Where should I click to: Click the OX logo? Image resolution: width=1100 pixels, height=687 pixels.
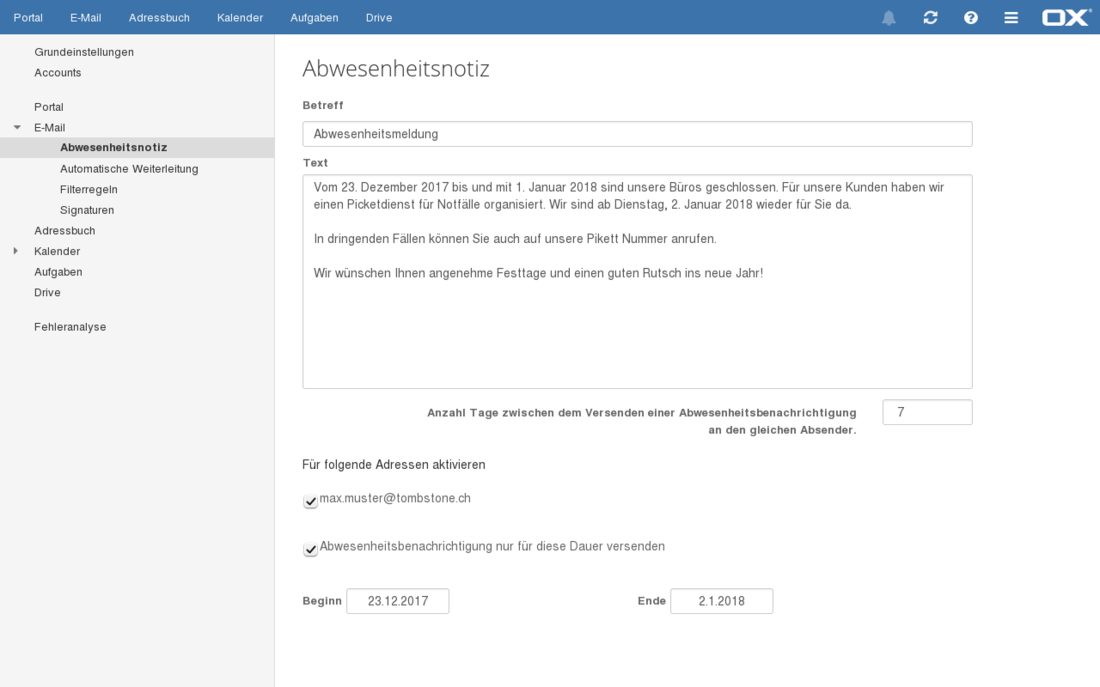click(x=1065, y=18)
